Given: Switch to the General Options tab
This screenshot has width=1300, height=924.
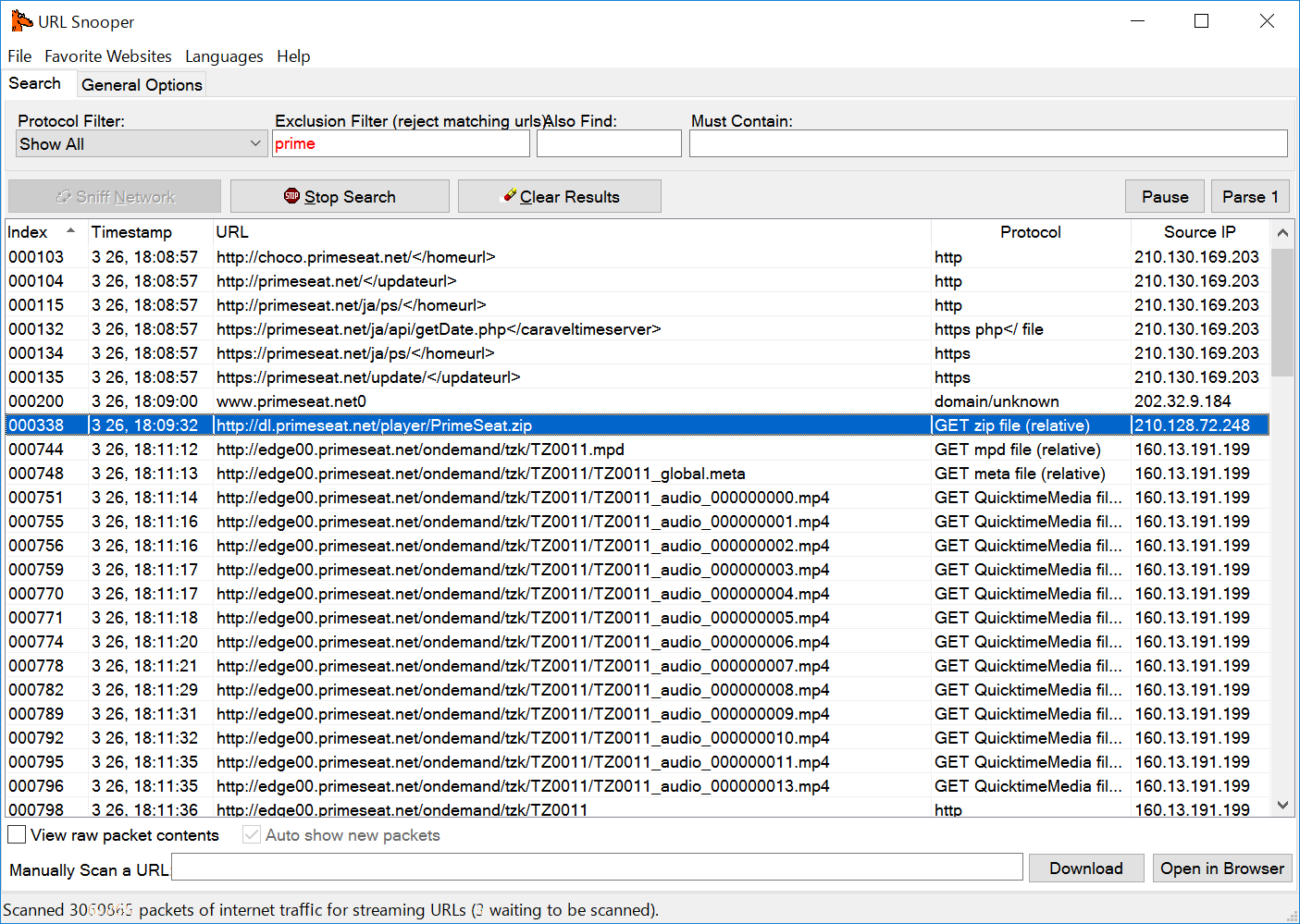Looking at the screenshot, I should [x=142, y=85].
